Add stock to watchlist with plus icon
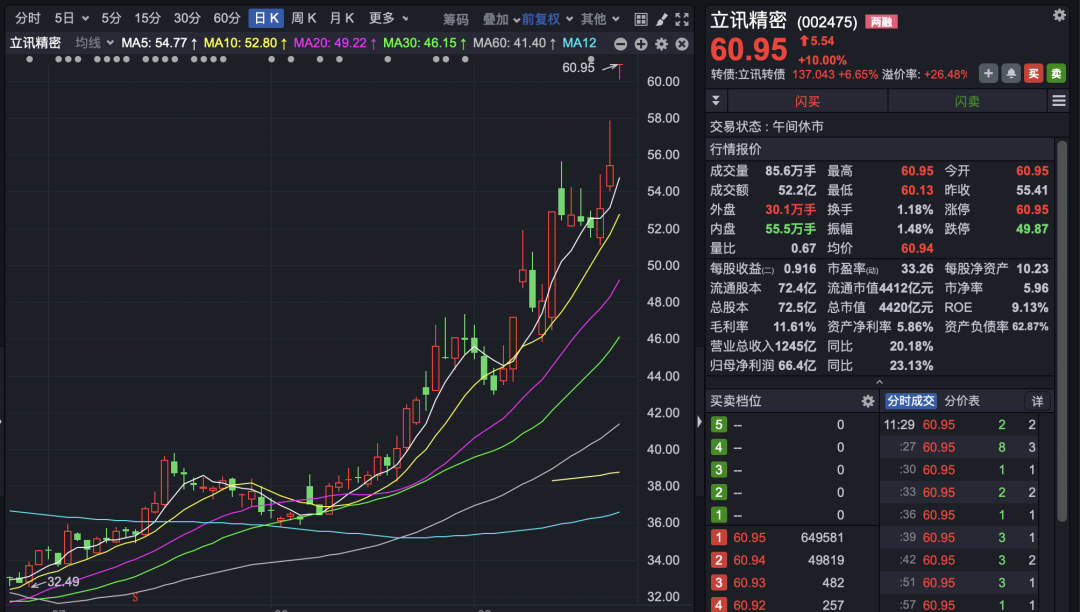Viewport: 1080px width, 612px height. (988, 73)
